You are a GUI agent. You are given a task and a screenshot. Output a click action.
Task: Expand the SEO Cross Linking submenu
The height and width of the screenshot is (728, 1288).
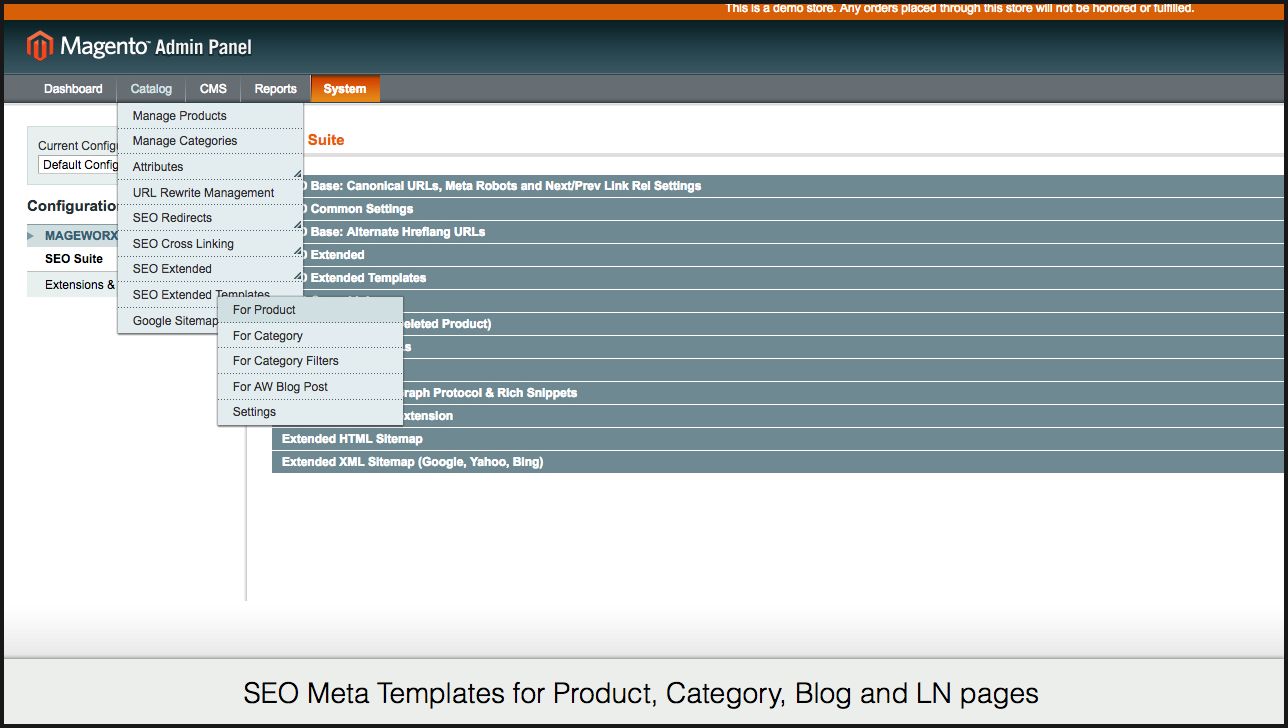pyautogui.click(x=183, y=244)
